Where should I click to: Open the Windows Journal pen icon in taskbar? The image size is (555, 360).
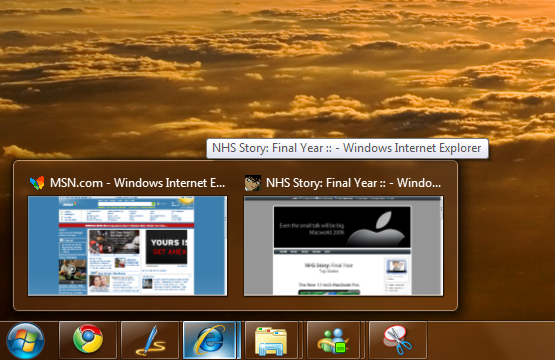tap(150, 340)
